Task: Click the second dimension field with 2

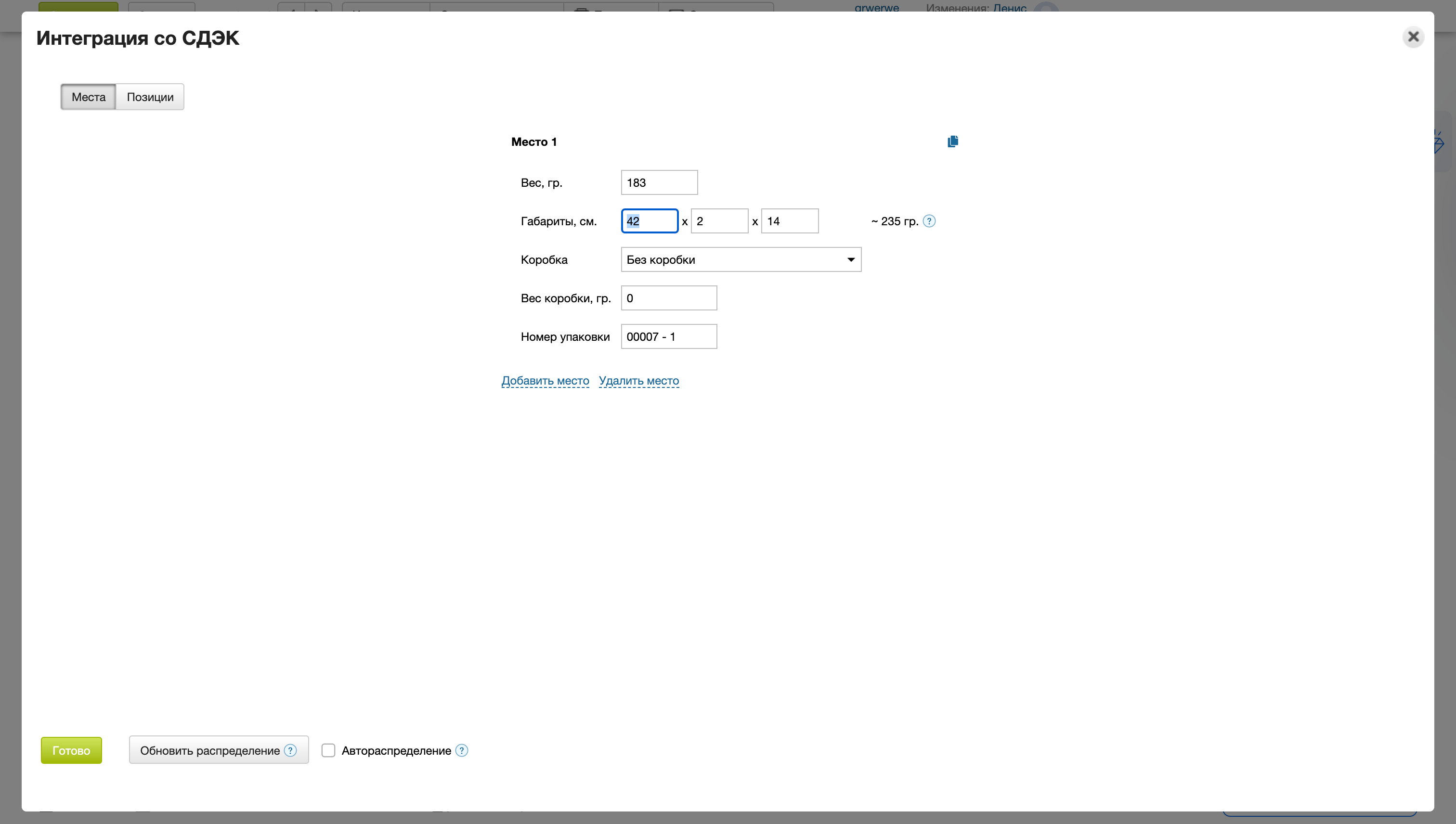Action: pyautogui.click(x=719, y=221)
